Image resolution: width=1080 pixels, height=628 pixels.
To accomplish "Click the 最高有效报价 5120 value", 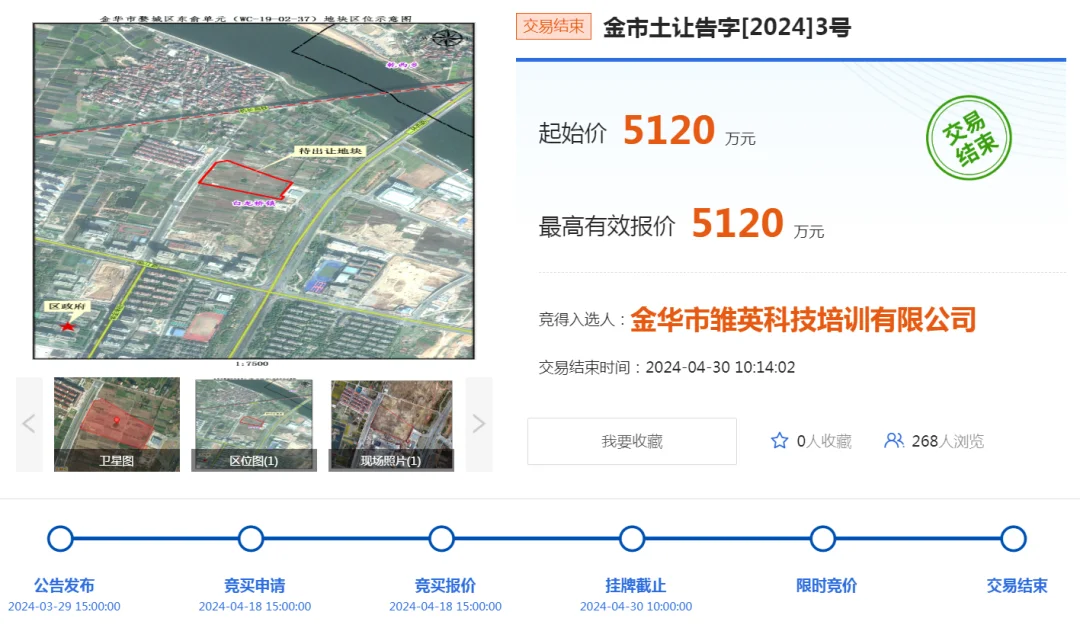I will (x=738, y=223).
